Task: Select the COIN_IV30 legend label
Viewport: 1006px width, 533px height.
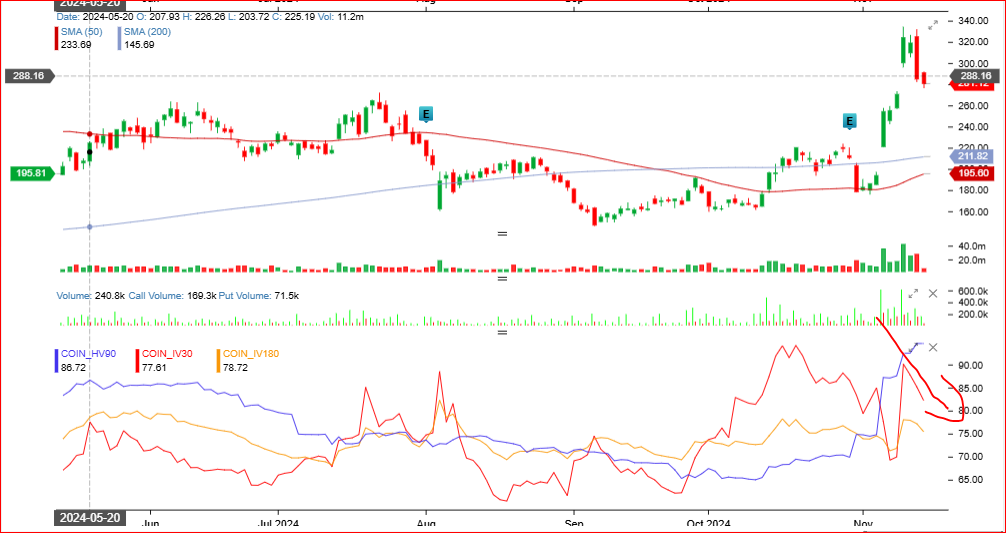Action: 168,353
